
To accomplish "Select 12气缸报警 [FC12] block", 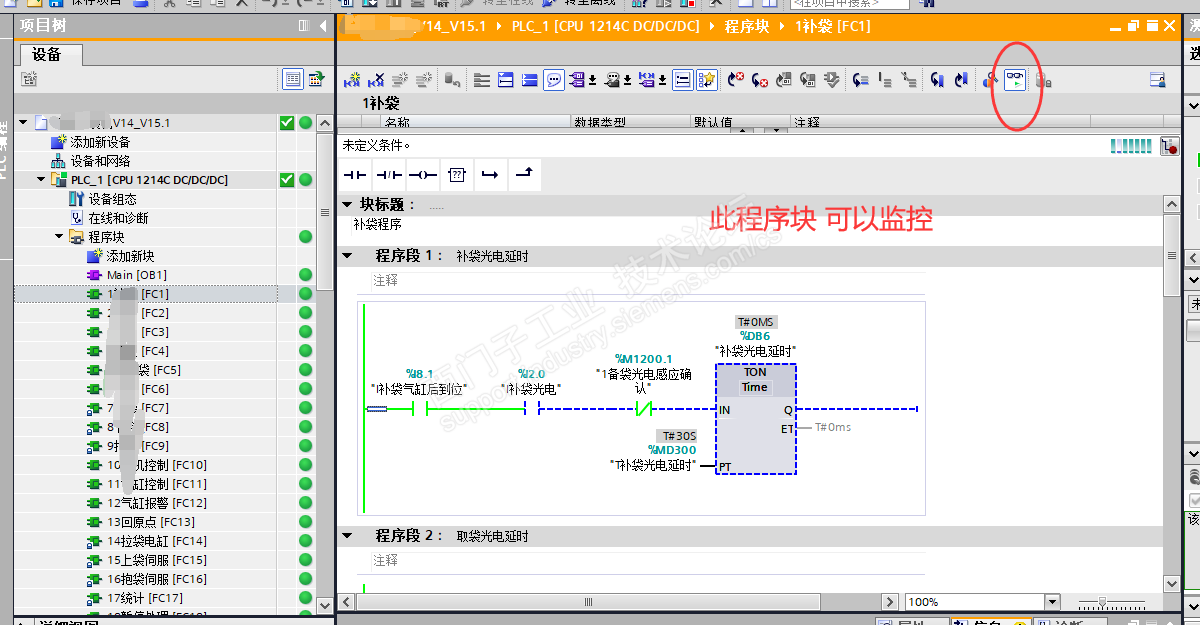I will click(x=157, y=503).
